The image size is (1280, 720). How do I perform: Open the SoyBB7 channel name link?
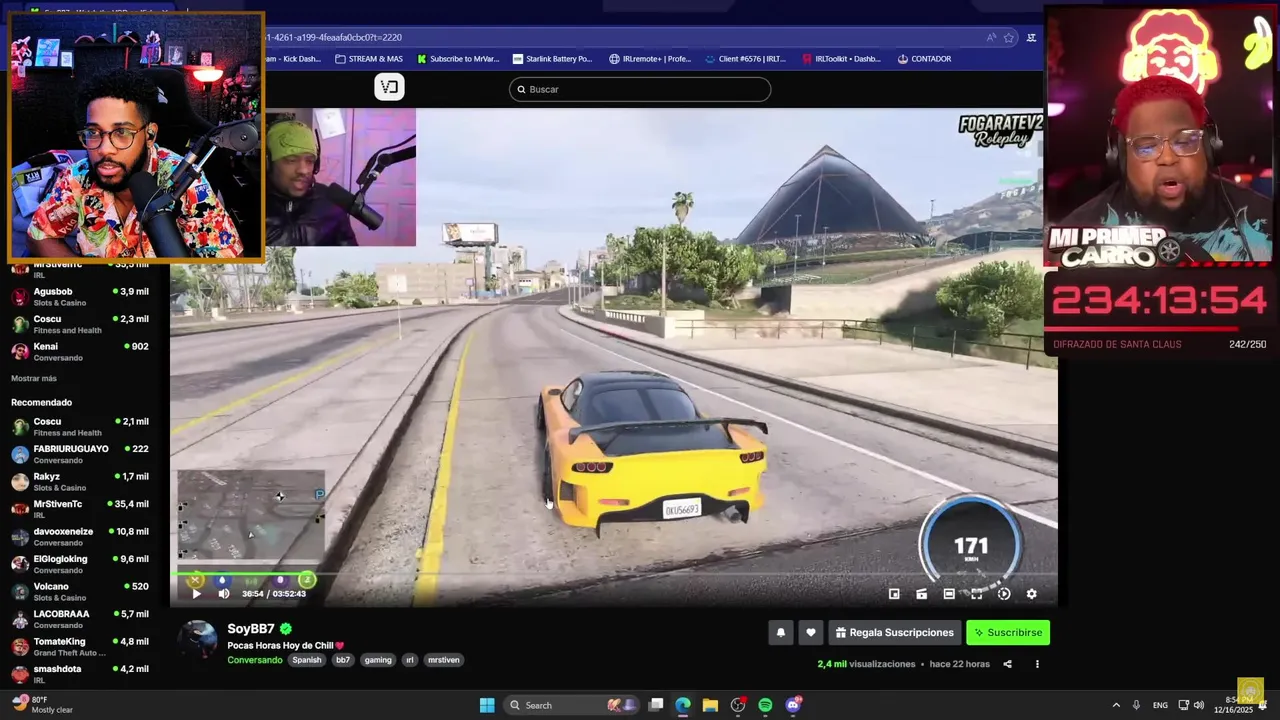[x=251, y=629]
